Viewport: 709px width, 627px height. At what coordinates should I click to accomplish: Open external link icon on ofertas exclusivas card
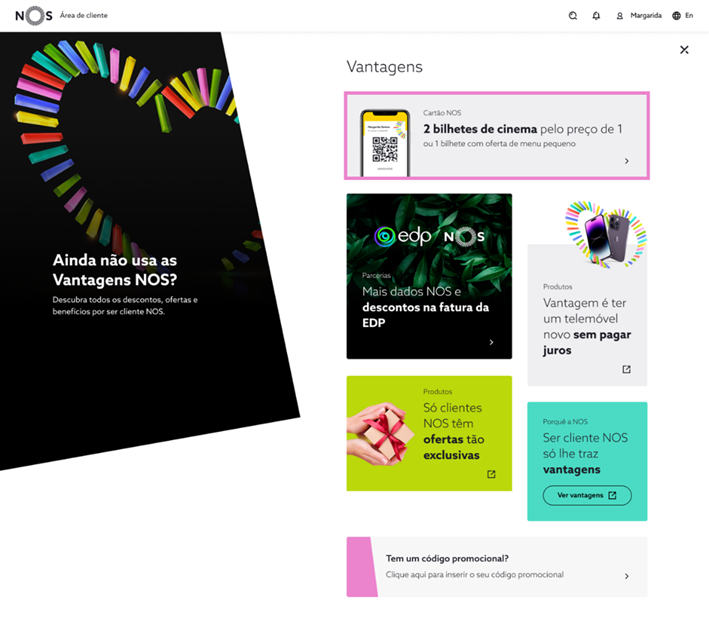[x=492, y=474]
